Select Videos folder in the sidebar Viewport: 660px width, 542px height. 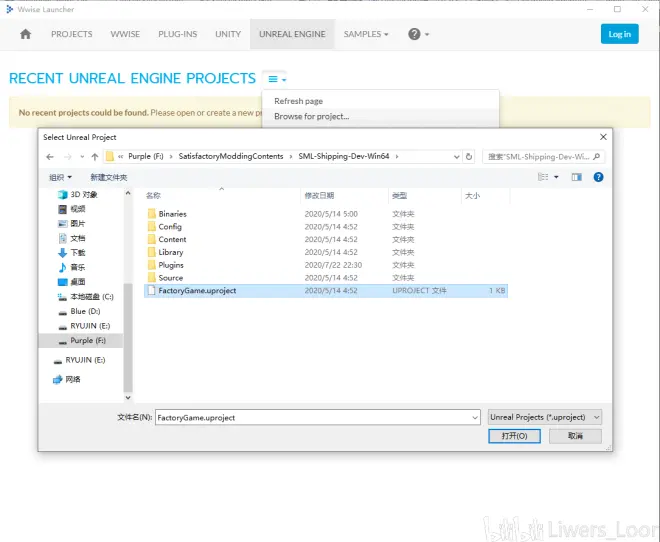(72, 209)
